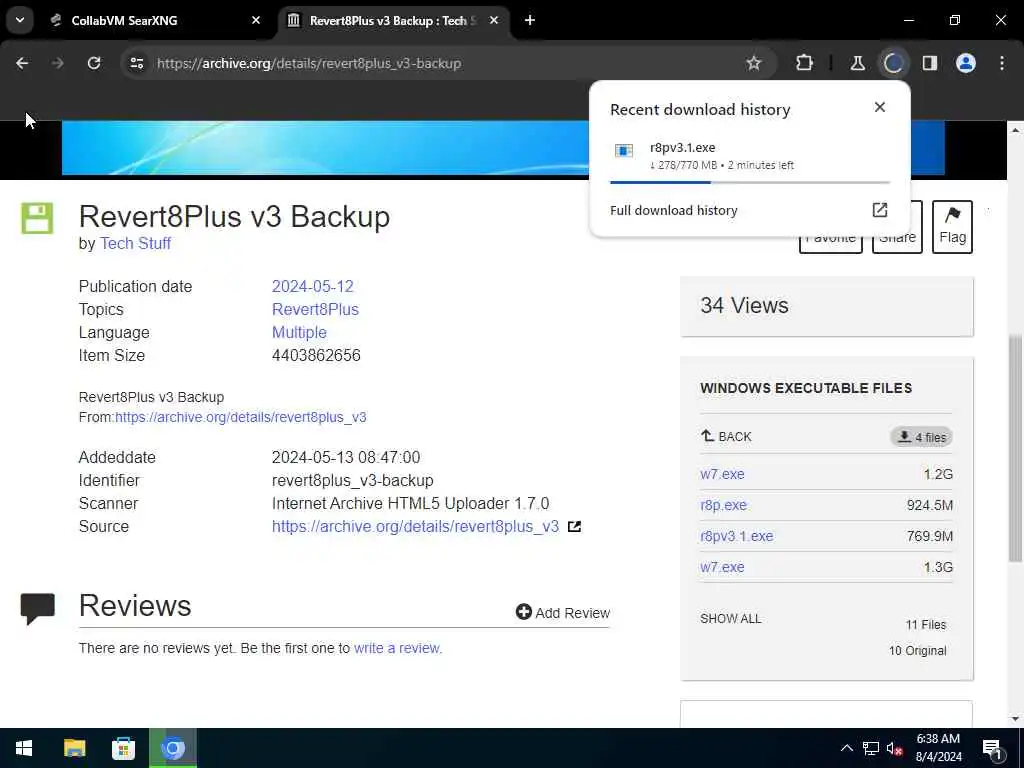Screen dimensions: 1024x768
Task: Click the Multiple language link
Action: click(x=299, y=332)
